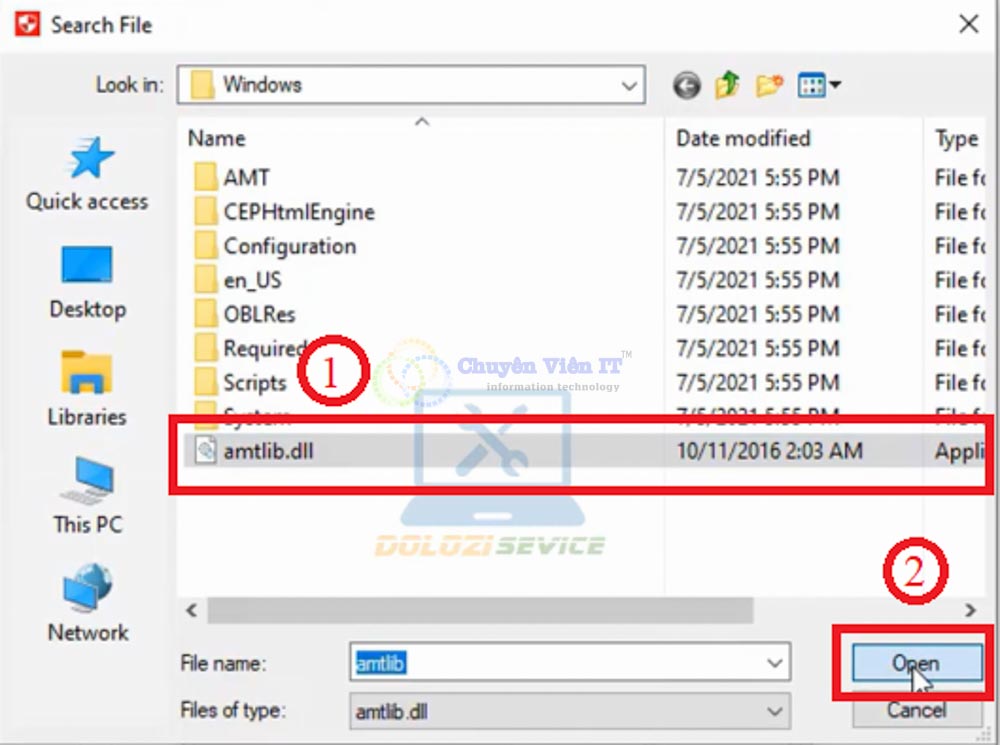Create a new folder via toolbar icon

point(768,86)
